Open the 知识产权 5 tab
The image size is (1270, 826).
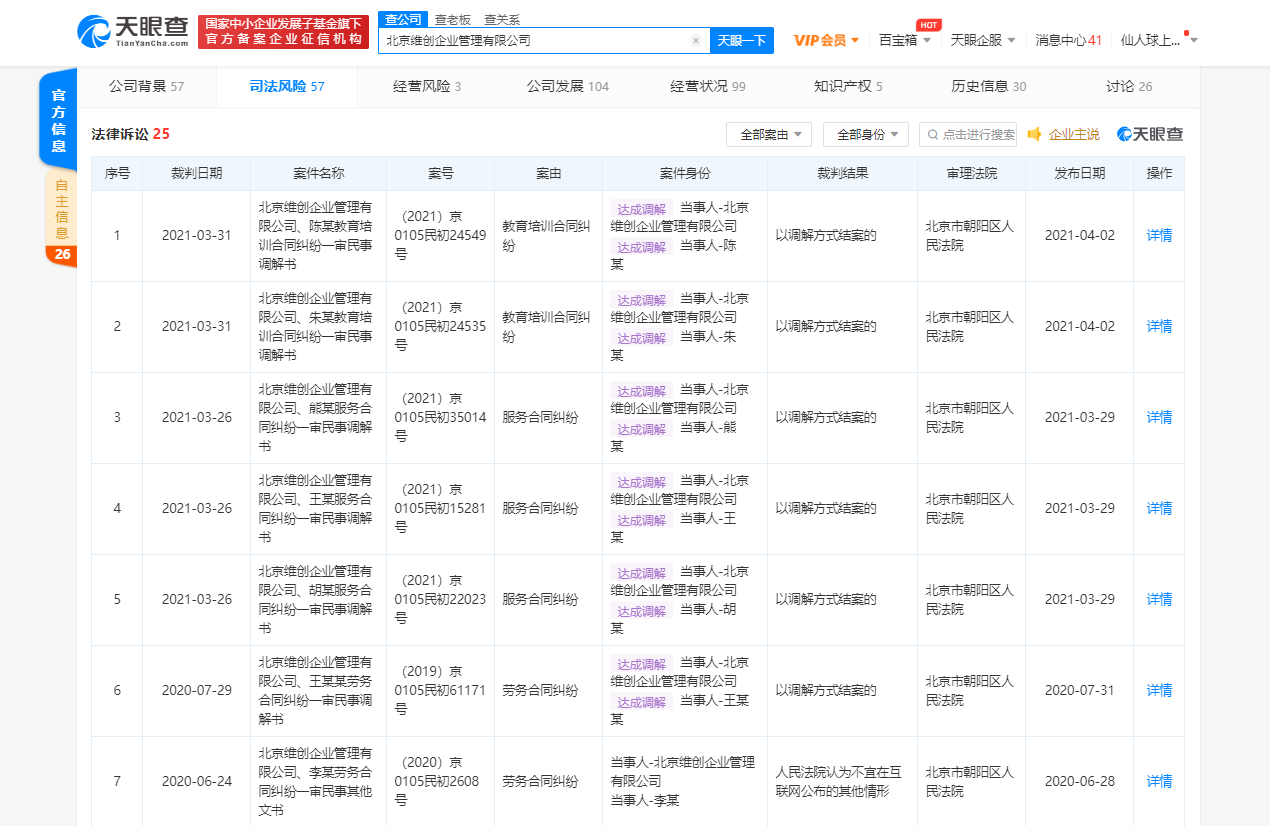848,86
